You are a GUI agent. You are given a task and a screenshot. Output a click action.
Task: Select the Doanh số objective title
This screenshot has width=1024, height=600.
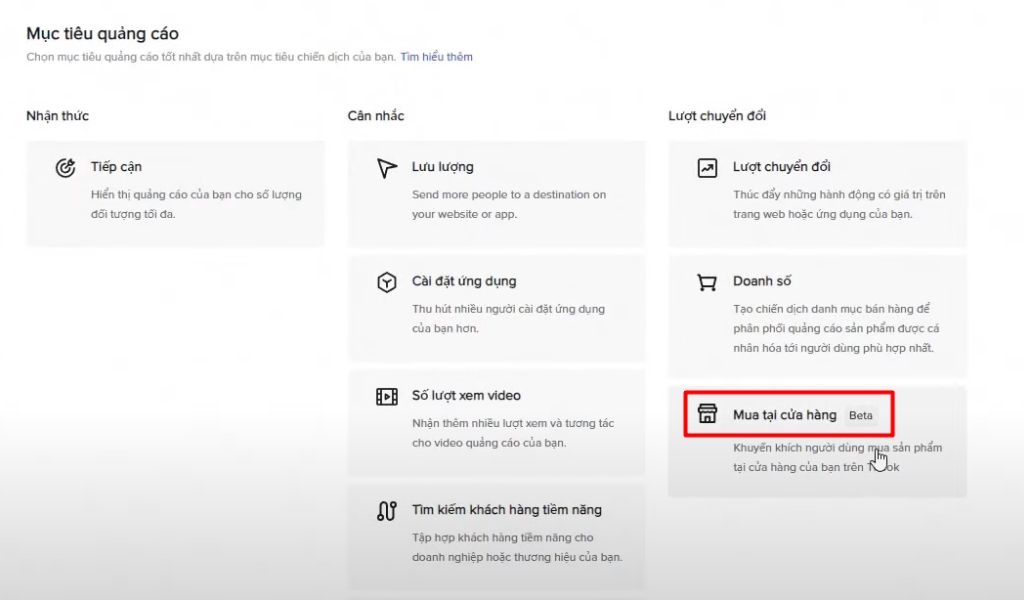[x=762, y=281]
